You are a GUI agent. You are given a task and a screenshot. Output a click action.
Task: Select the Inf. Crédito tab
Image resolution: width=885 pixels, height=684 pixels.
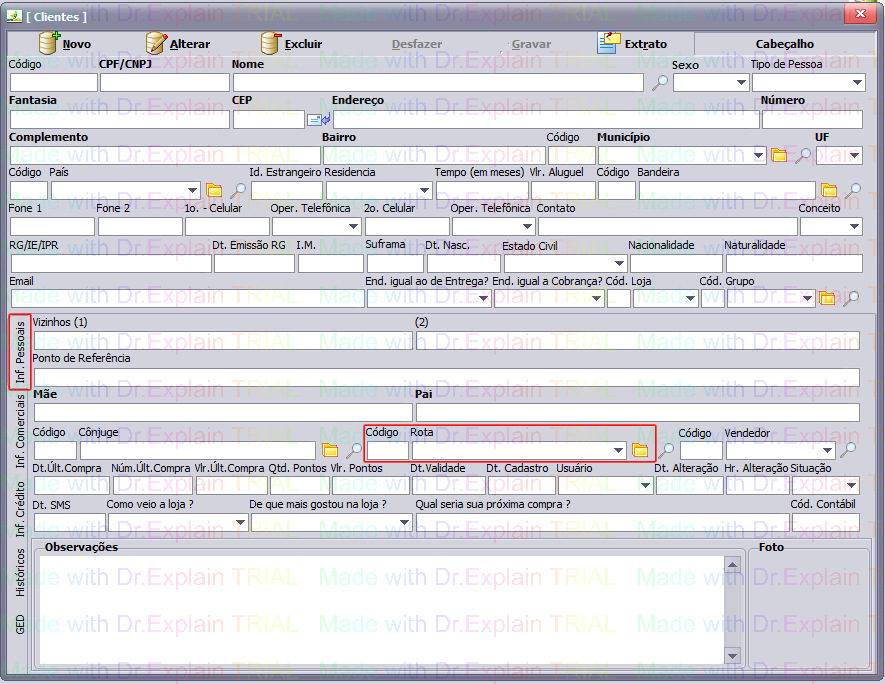20,508
